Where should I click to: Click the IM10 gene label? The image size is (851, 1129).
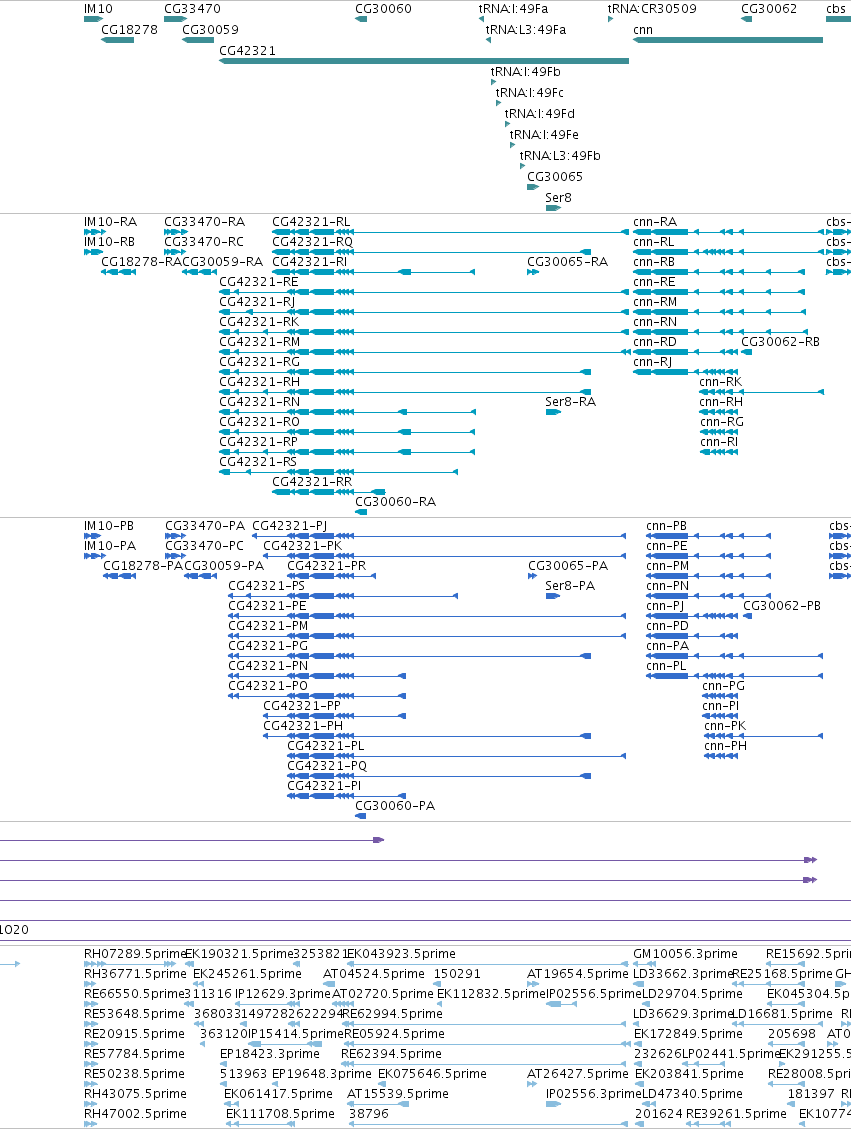pos(98,9)
